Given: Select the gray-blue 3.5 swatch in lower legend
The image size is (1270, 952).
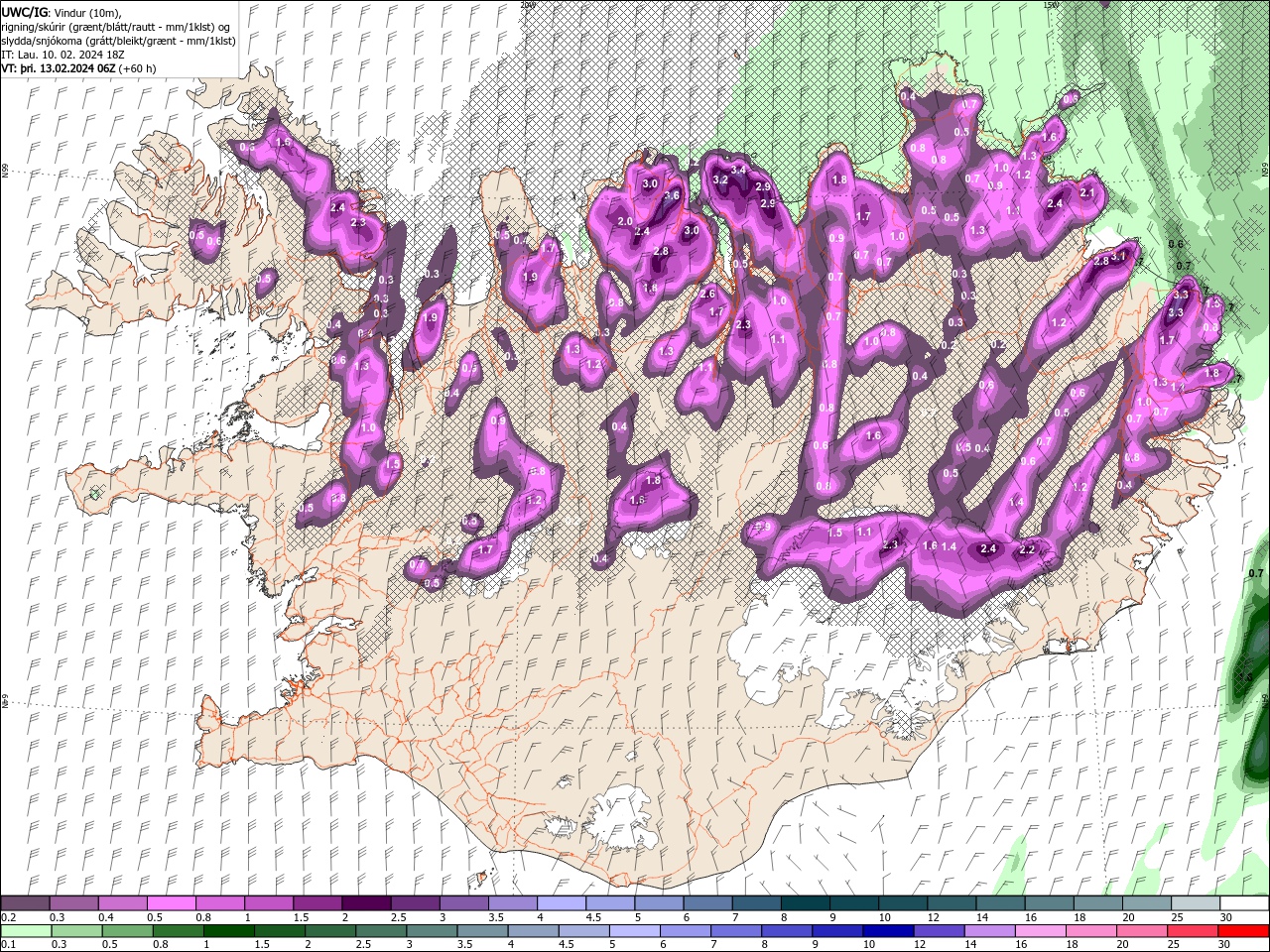Looking at the screenshot, I should click(482, 931).
